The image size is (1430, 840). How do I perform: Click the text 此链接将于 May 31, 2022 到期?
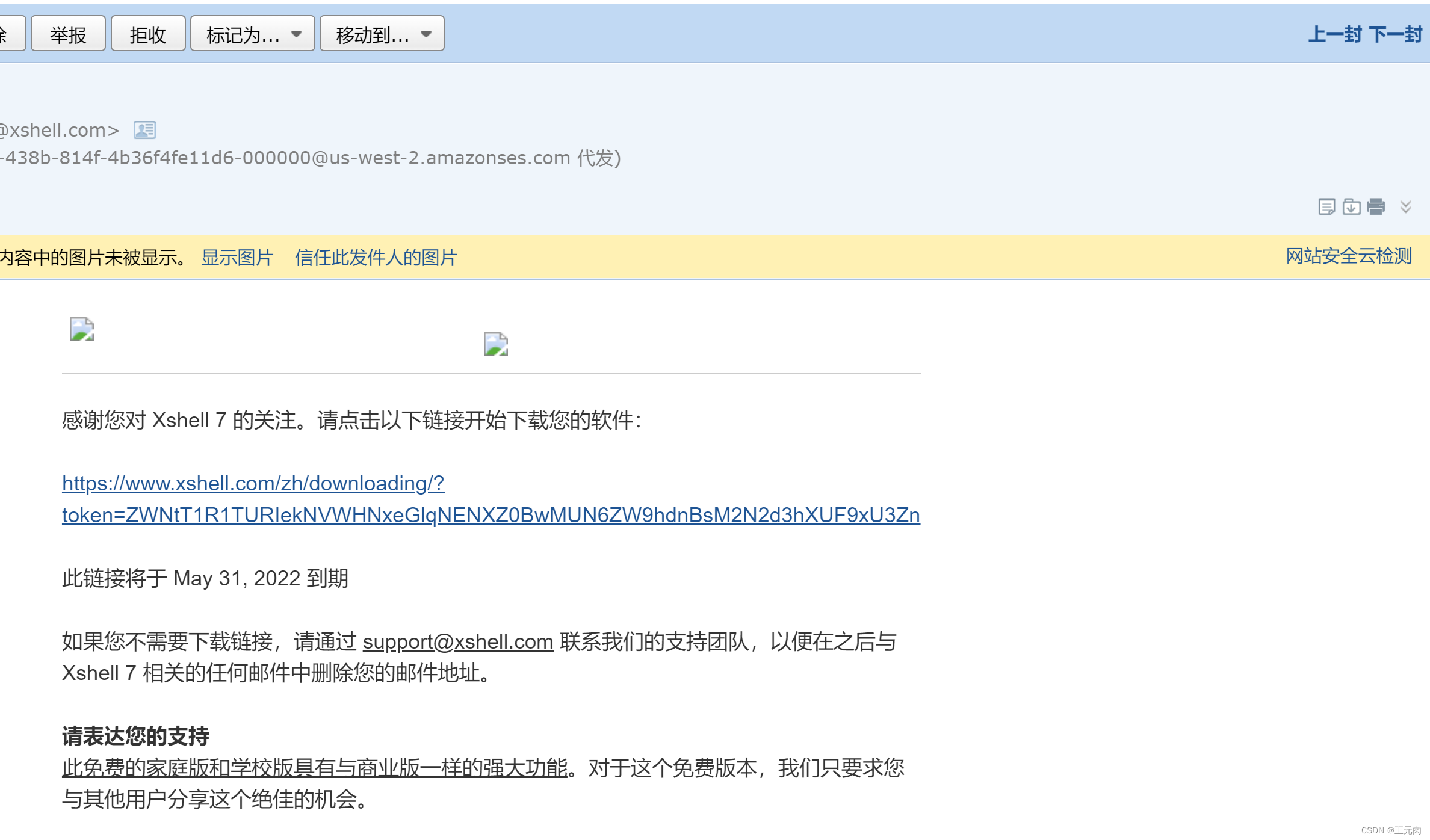[x=205, y=578]
